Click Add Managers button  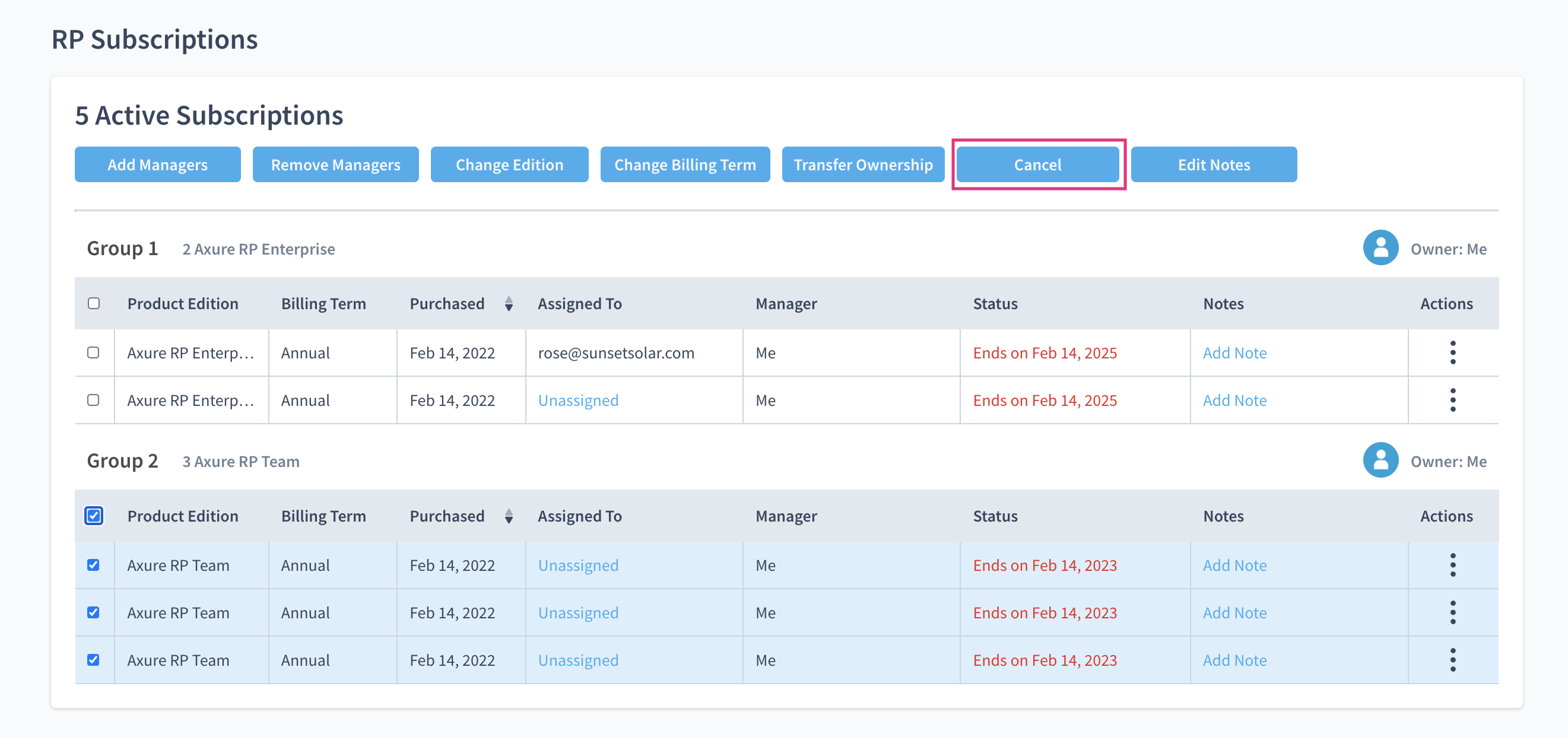157,164
